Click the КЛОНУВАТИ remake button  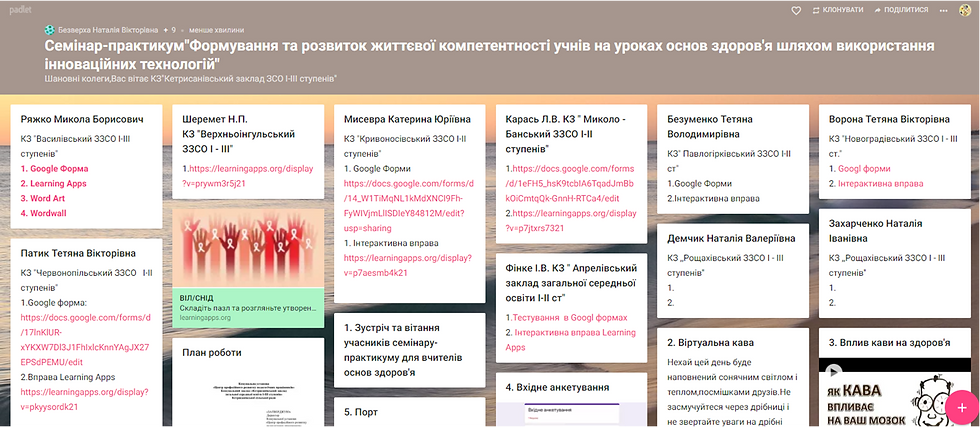pos(838,11)
